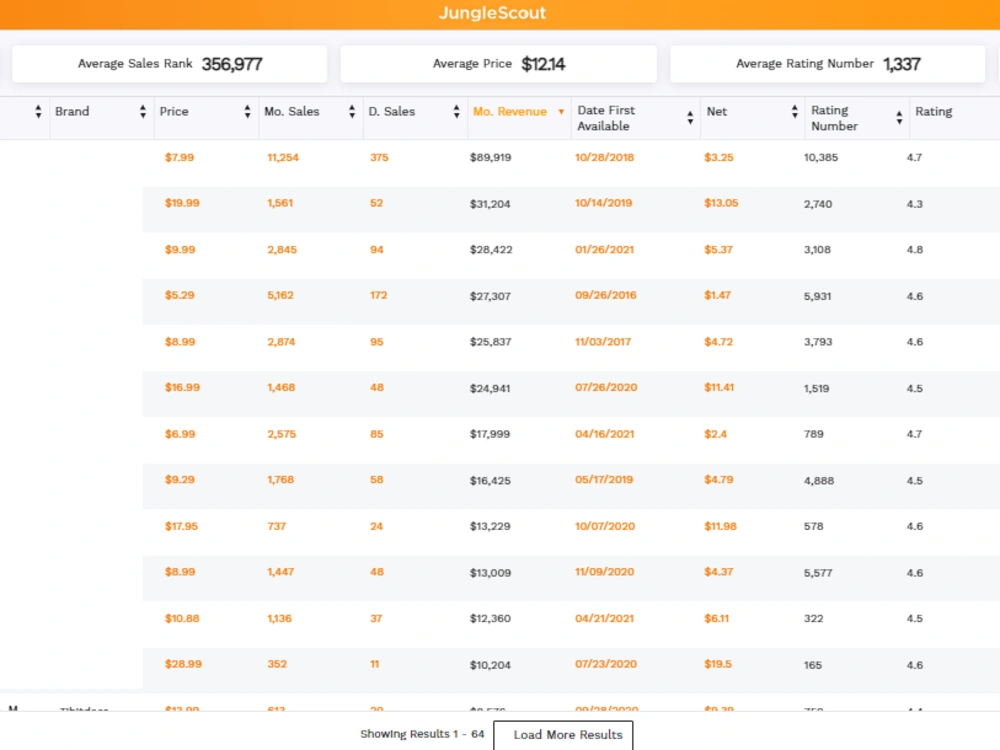1000x750 pixels.
Task: Click the 11,254 monthly sales value
Action: [283, 158]
